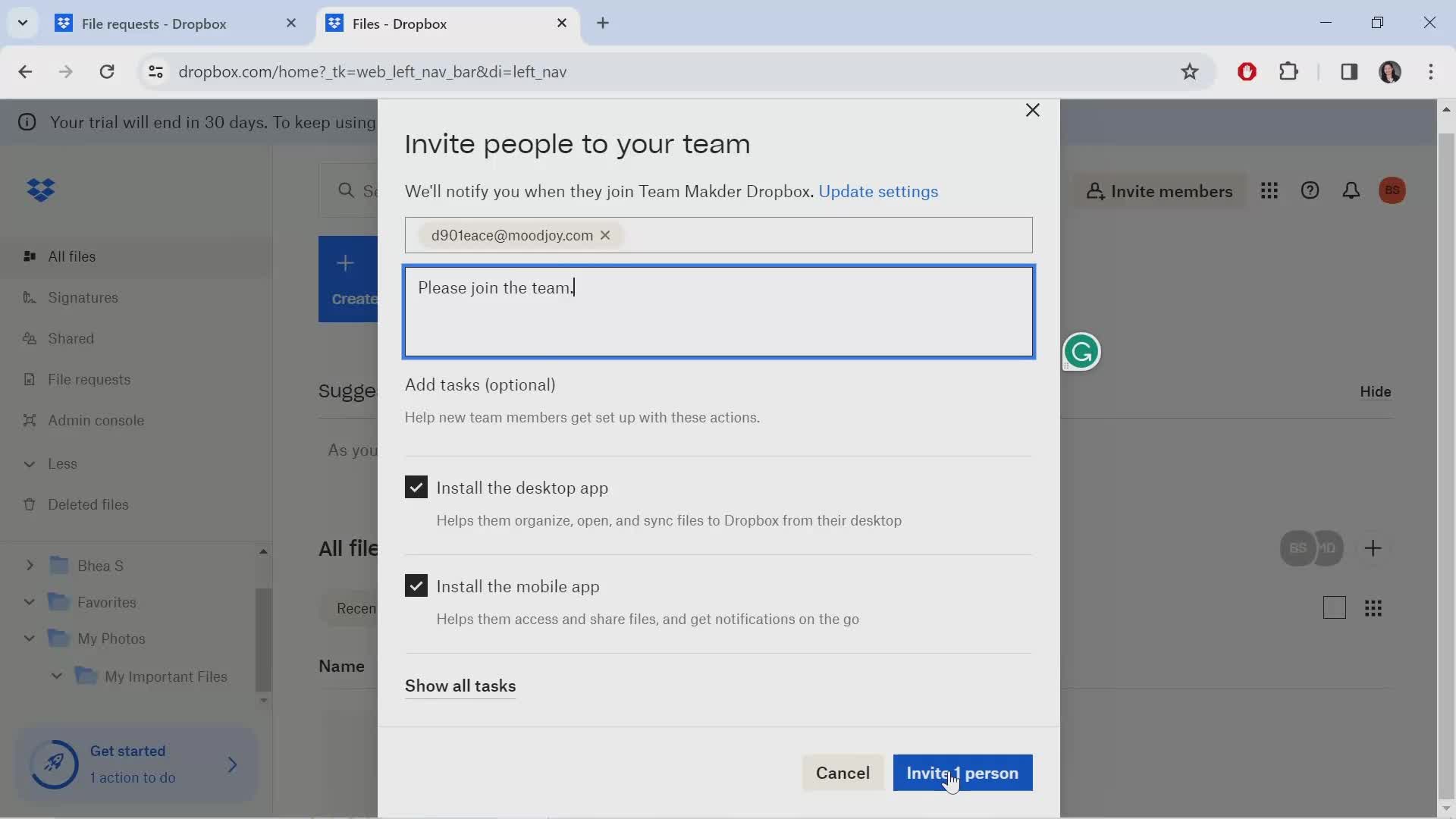1456x819 pixels.
Task: Navigate to File requests in sidebar
Action: pos(89,379)
